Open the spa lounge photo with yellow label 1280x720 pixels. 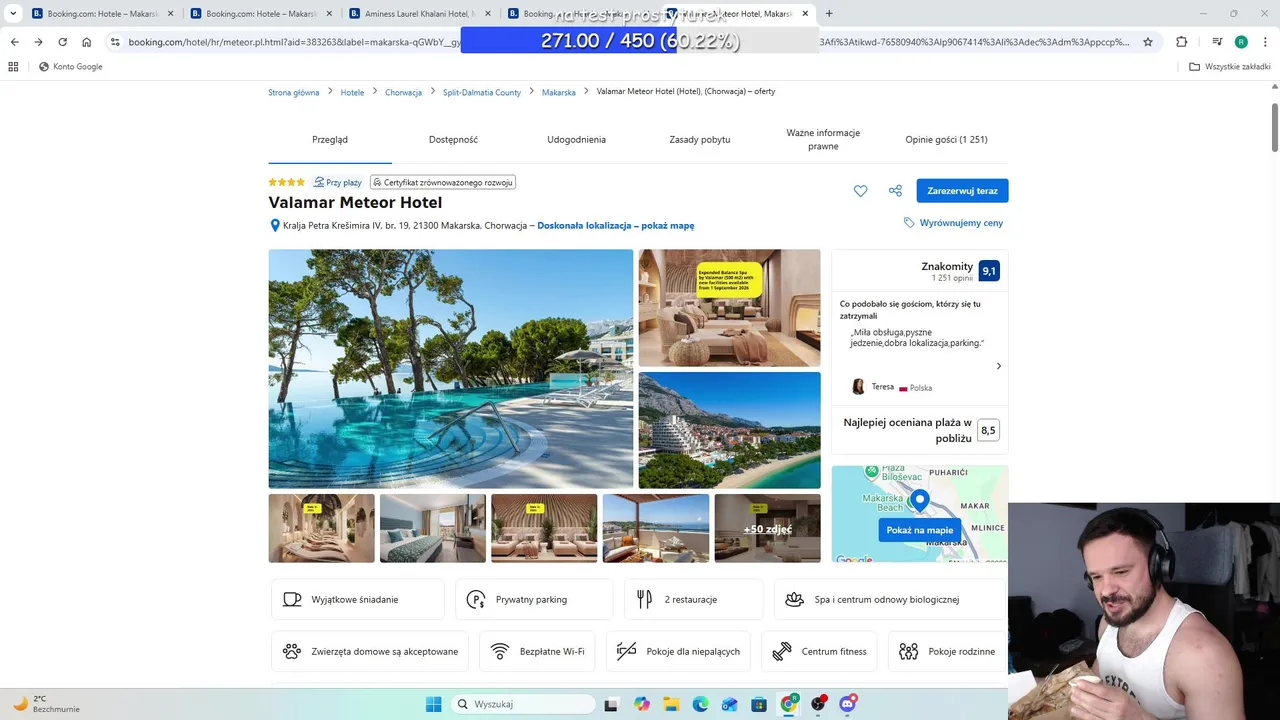[730, 308]
